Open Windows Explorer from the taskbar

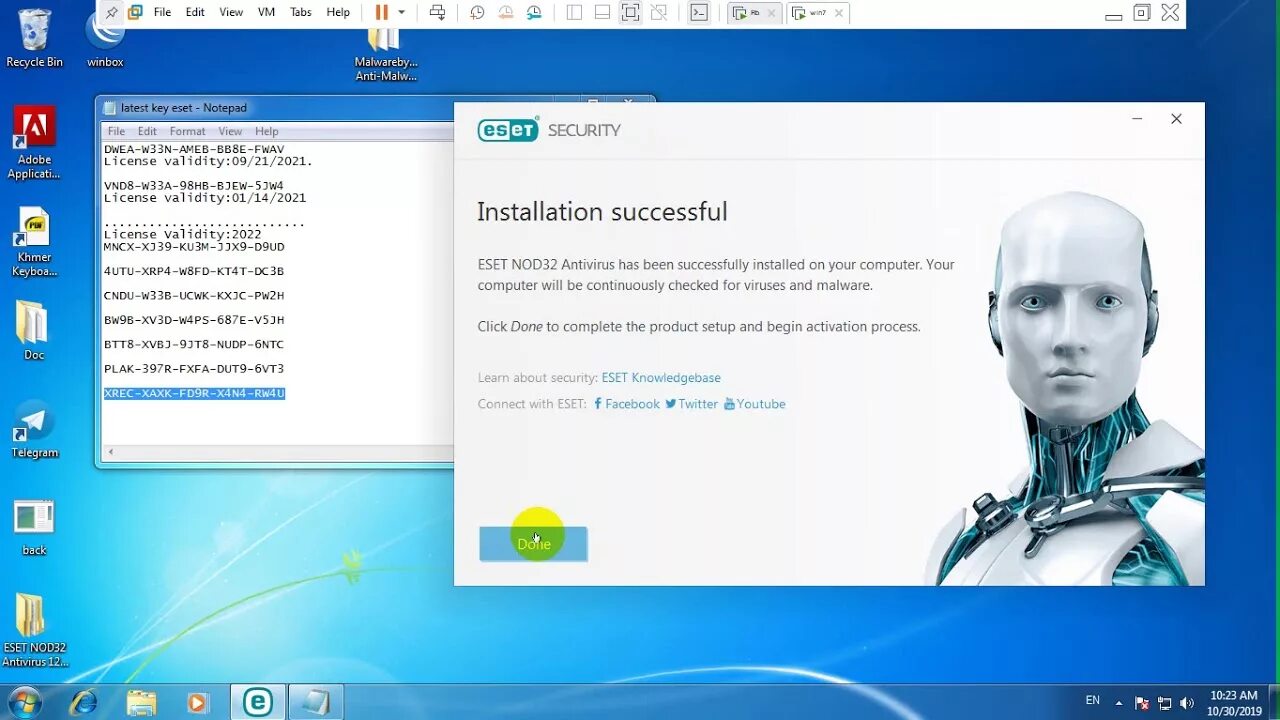[141, 702]
